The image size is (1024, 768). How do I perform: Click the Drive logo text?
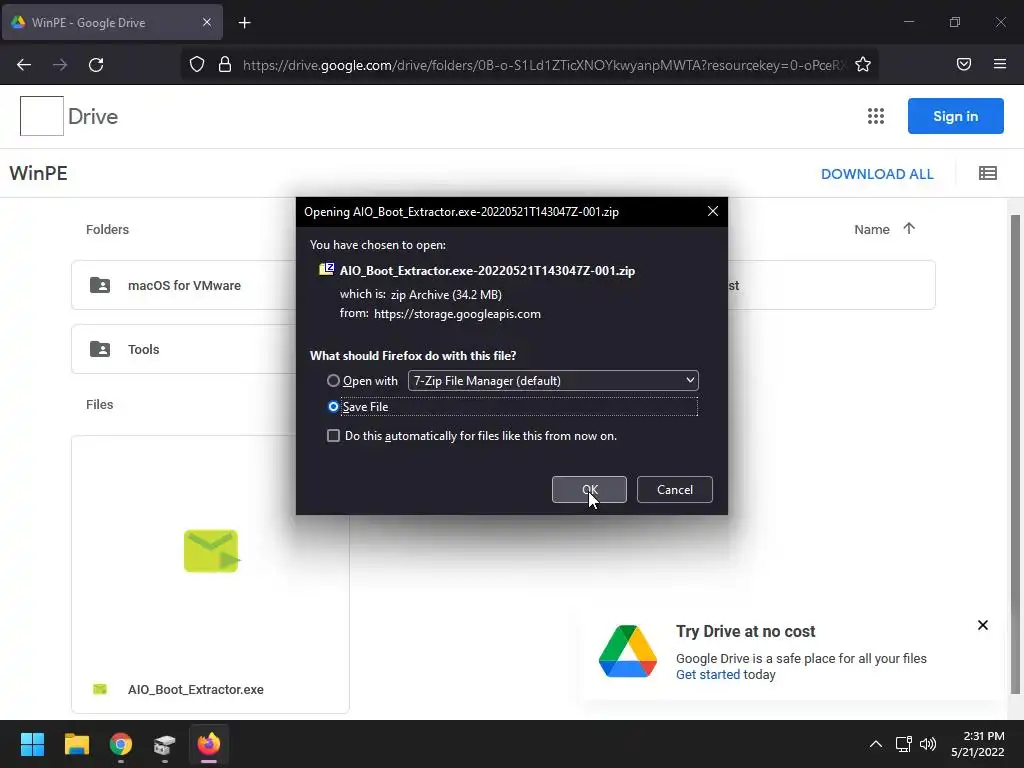(x=93, y=116)
